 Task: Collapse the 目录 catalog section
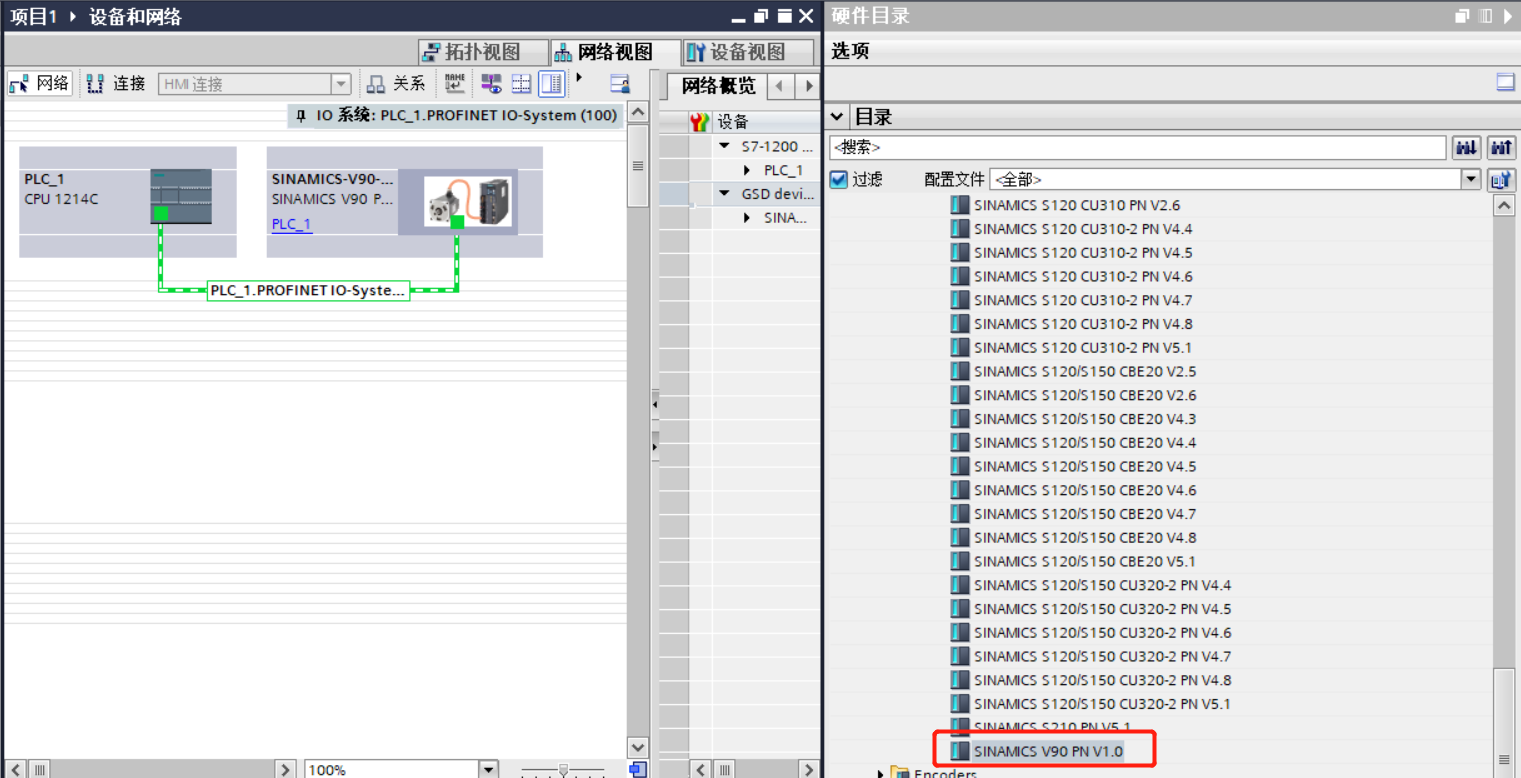837,117
